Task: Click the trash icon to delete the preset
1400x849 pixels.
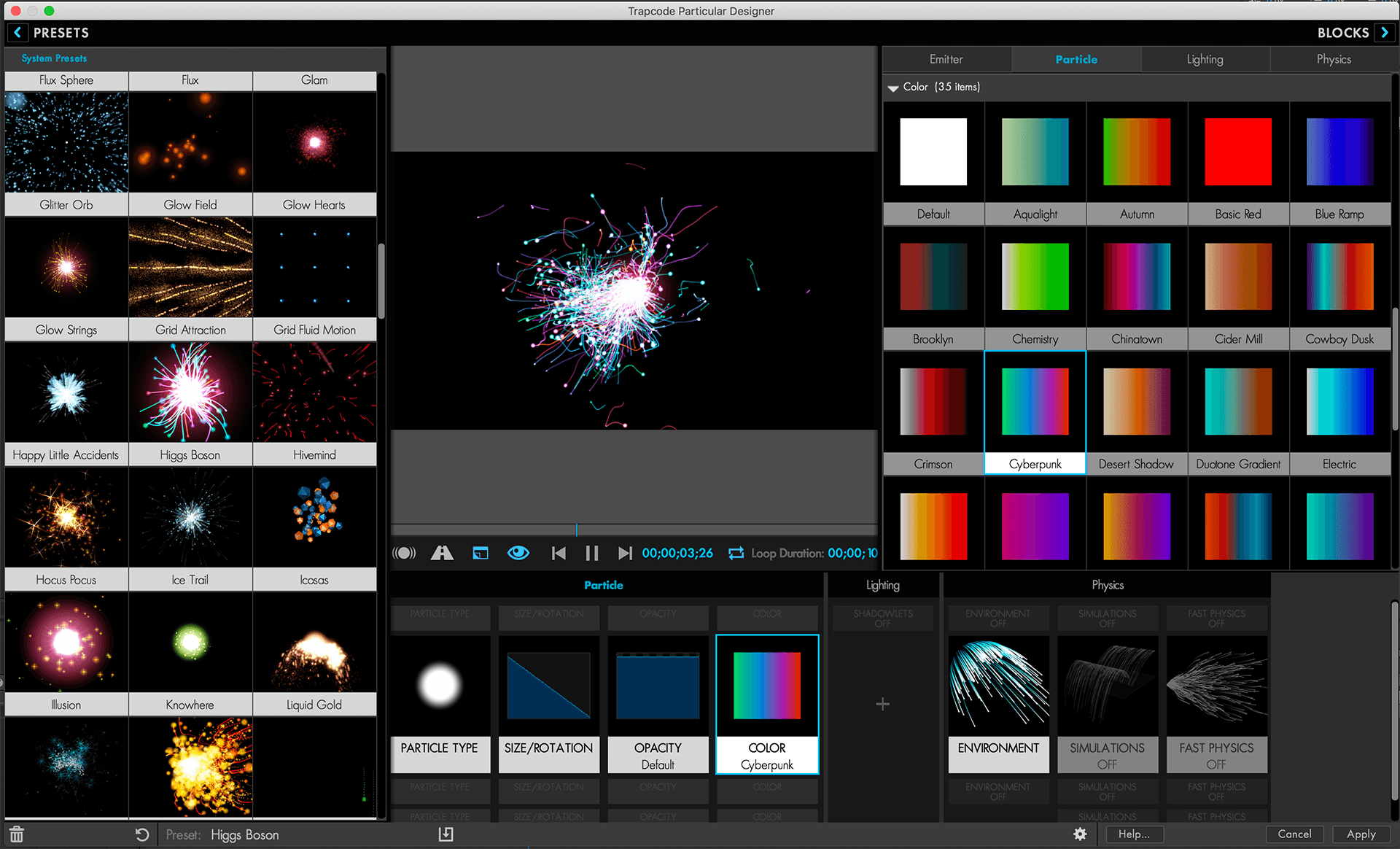Action: pos(17,834)
